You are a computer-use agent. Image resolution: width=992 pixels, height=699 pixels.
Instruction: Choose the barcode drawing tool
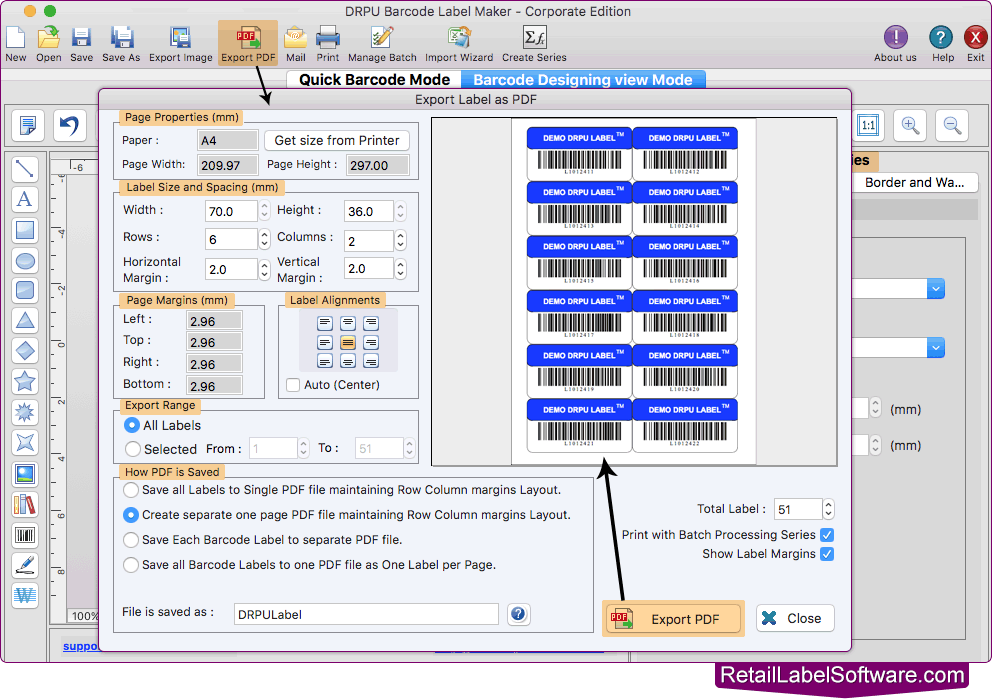coord(25,535)
